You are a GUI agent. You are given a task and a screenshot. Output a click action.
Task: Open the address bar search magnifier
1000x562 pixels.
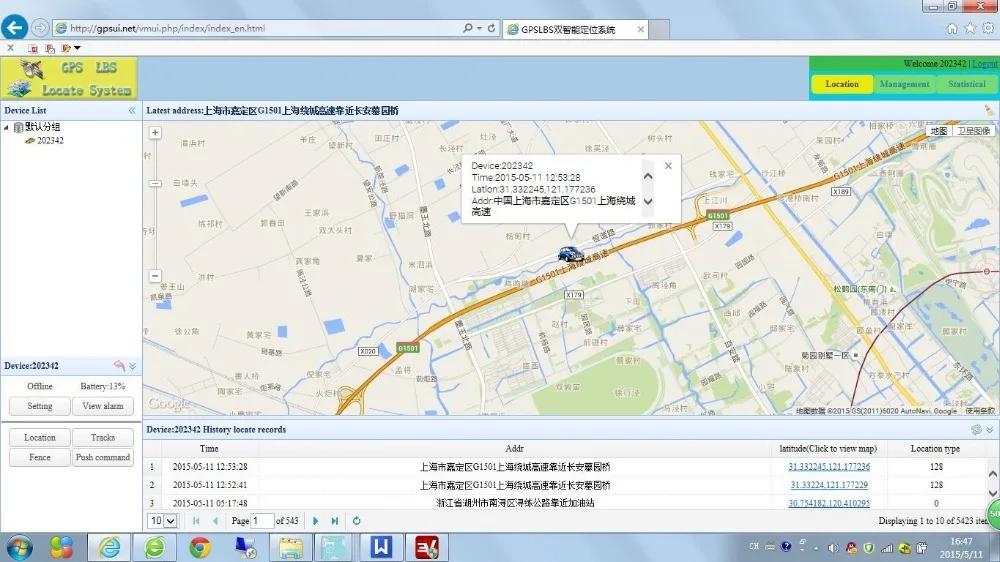click(x=468, y=28)
